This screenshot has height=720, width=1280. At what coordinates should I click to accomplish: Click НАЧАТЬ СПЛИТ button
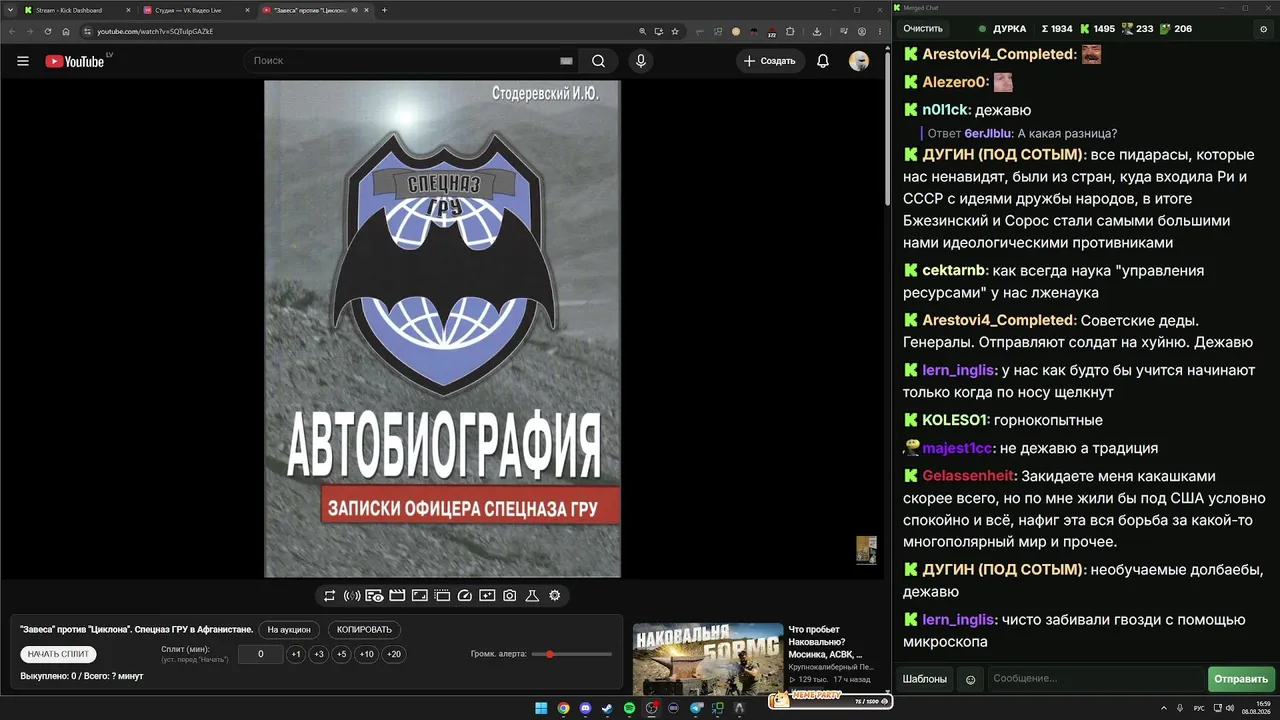(x=58, y=654)
